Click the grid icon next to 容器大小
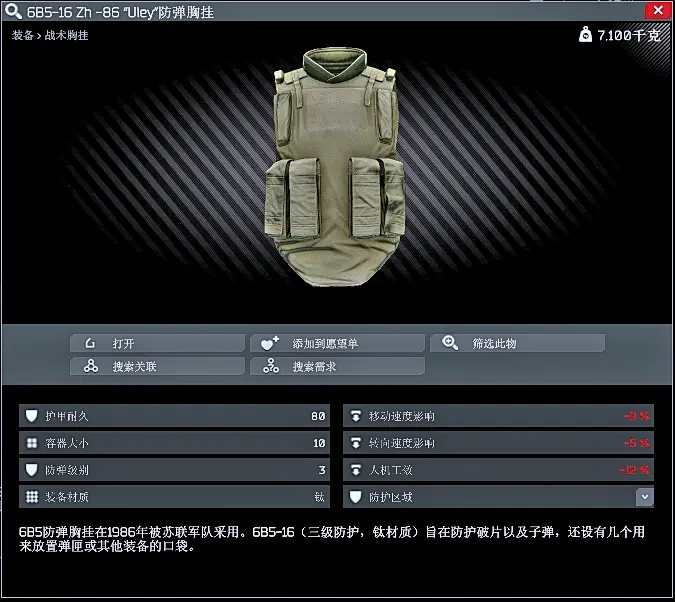This screenshot has width=675, height=602. coord(32,443)
